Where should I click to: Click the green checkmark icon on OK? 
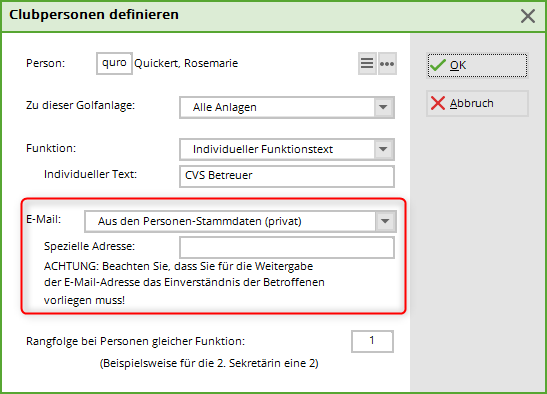[437, 65]
